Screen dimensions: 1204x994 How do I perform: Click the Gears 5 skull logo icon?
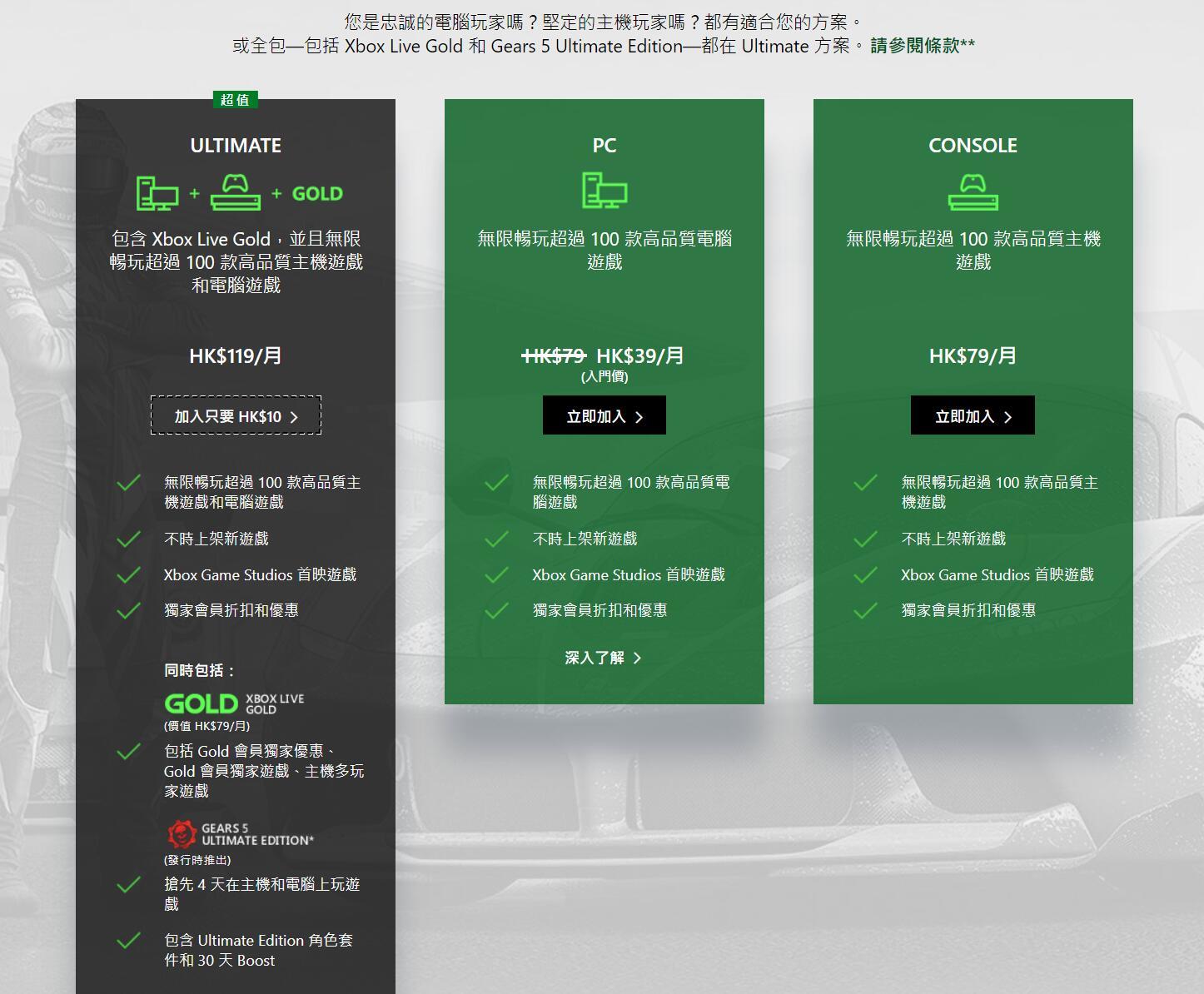(182, 834)
